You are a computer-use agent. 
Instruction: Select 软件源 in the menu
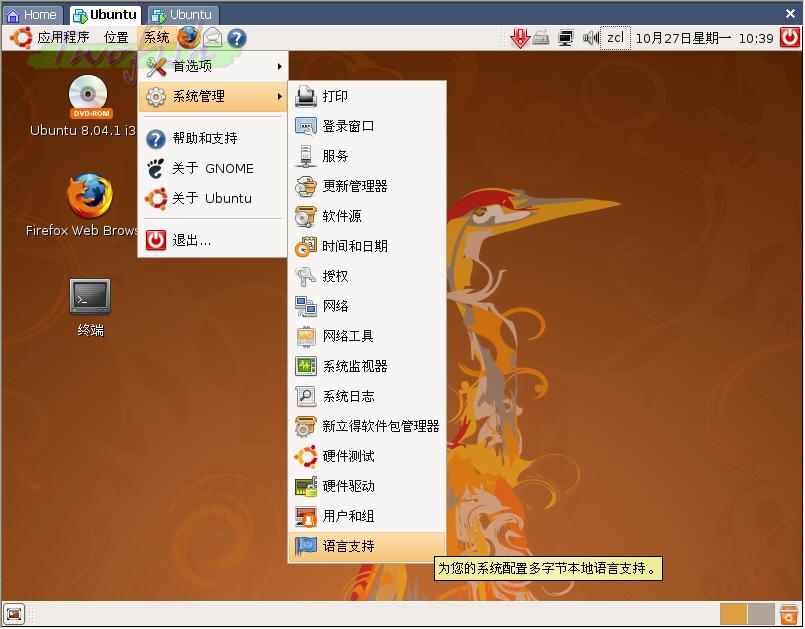point(367,216)
